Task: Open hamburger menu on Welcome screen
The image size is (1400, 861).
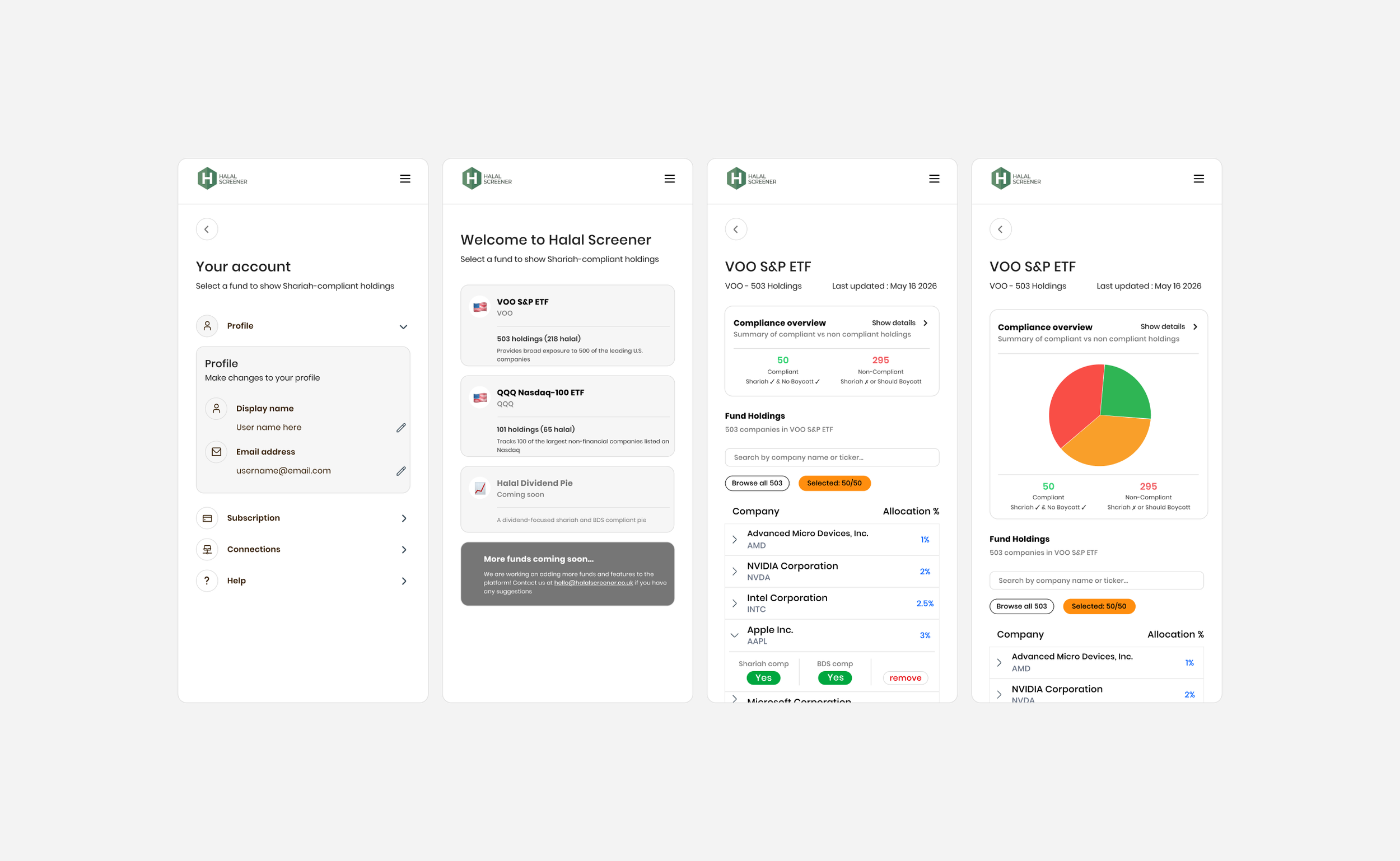Action: pyautogui.click(x=670, y=179)
